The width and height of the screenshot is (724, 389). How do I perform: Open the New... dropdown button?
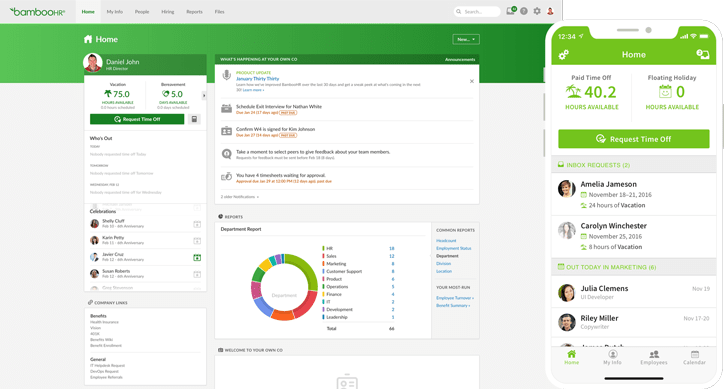click(466, 39)
